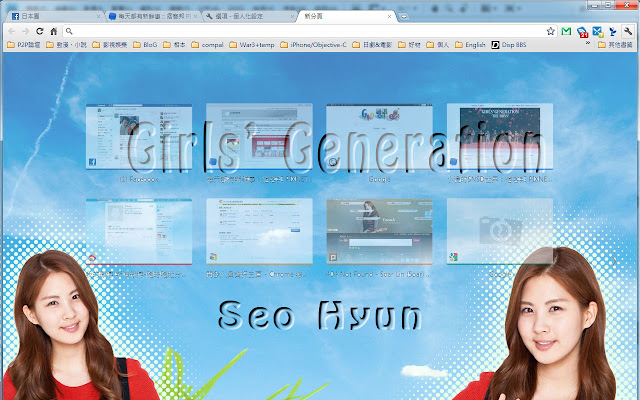Image resolution: width=640 pixels, height=400 pixels.
Task: Close the PIXNET blog tab
Action: pos(196,16)
